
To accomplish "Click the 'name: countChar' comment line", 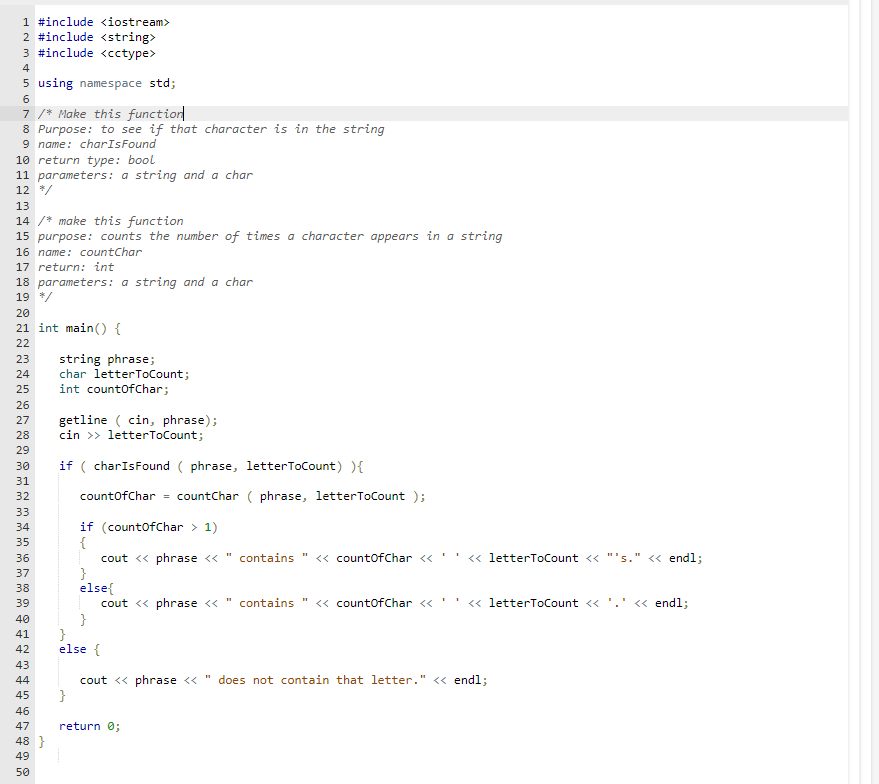I will coord(90,252).
